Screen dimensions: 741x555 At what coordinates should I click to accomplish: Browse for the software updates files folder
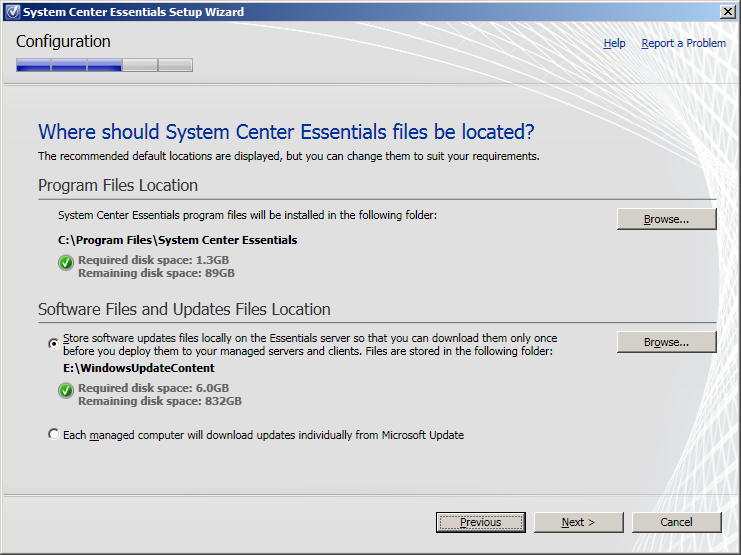coord(666,342)
